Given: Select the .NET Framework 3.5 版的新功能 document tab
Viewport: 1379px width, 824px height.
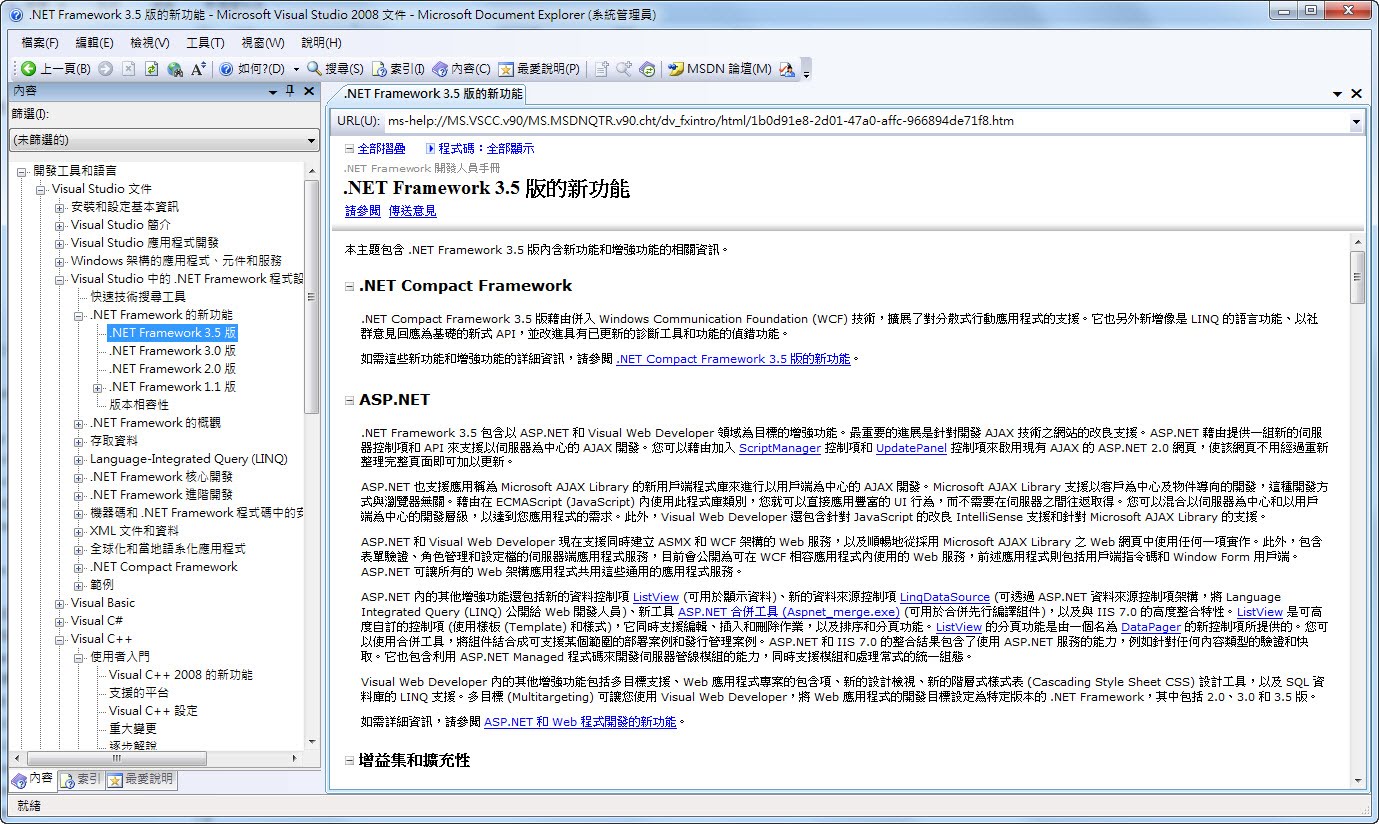Looking at the screenshot, I should 433,94.
